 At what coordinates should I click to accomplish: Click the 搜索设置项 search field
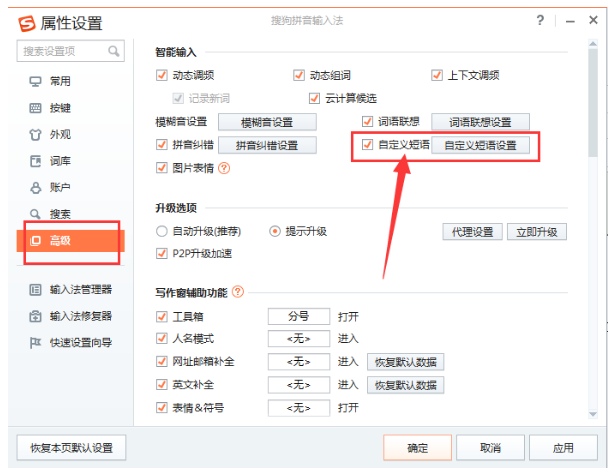point(71,51)
